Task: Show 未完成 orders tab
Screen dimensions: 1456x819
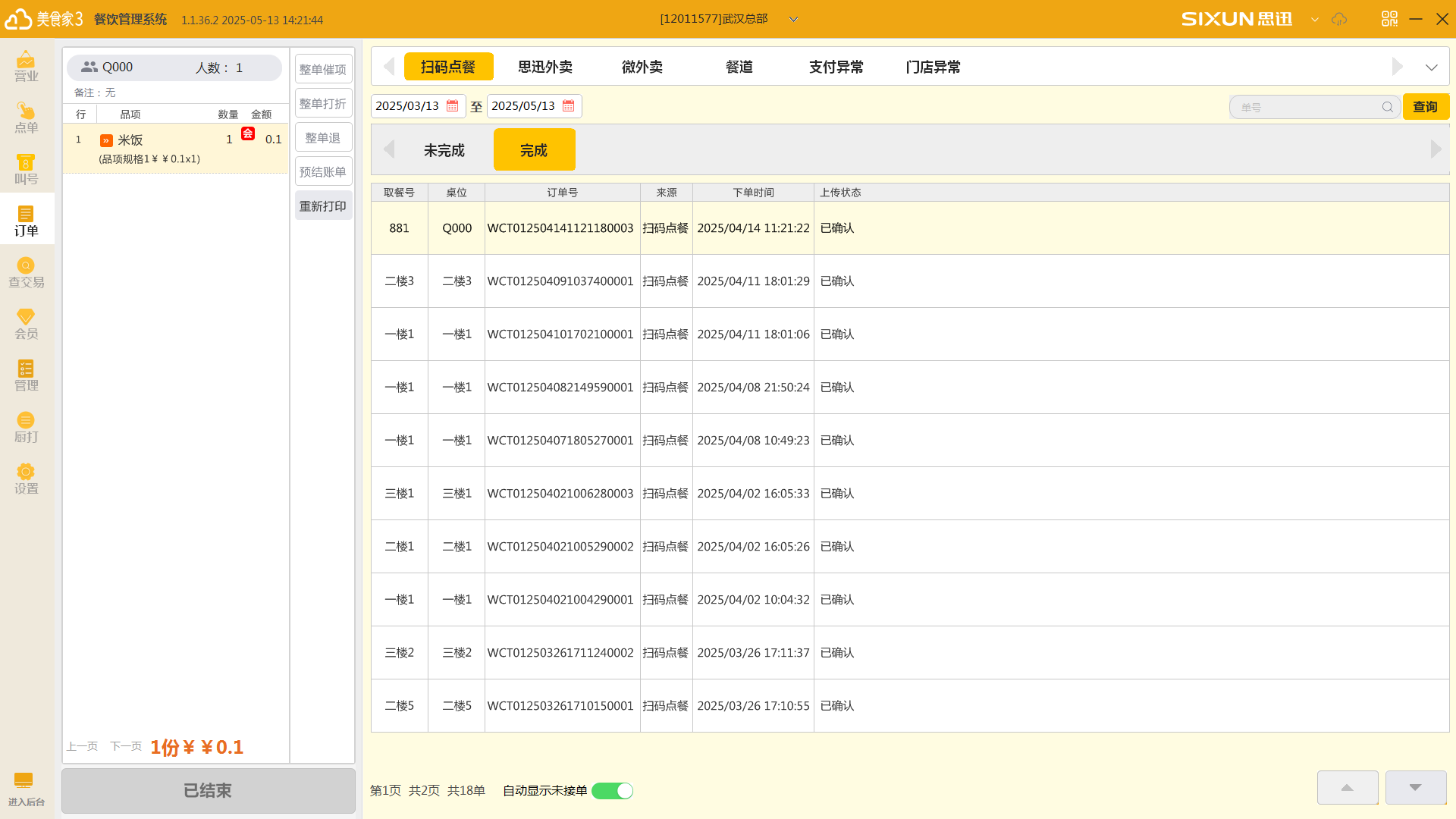Action: 444,150
